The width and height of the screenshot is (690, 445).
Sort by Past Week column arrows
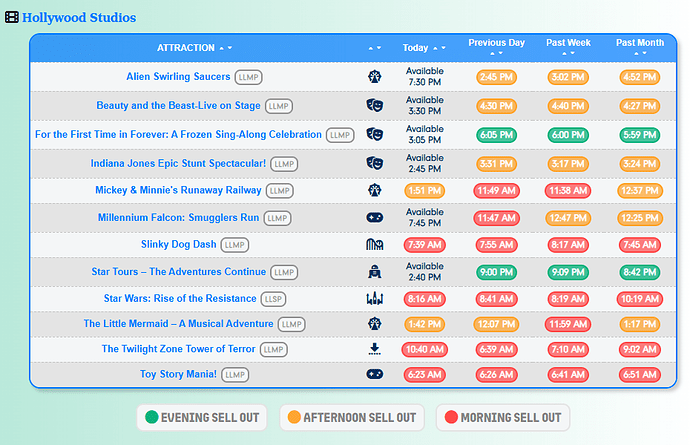point(569,53)
